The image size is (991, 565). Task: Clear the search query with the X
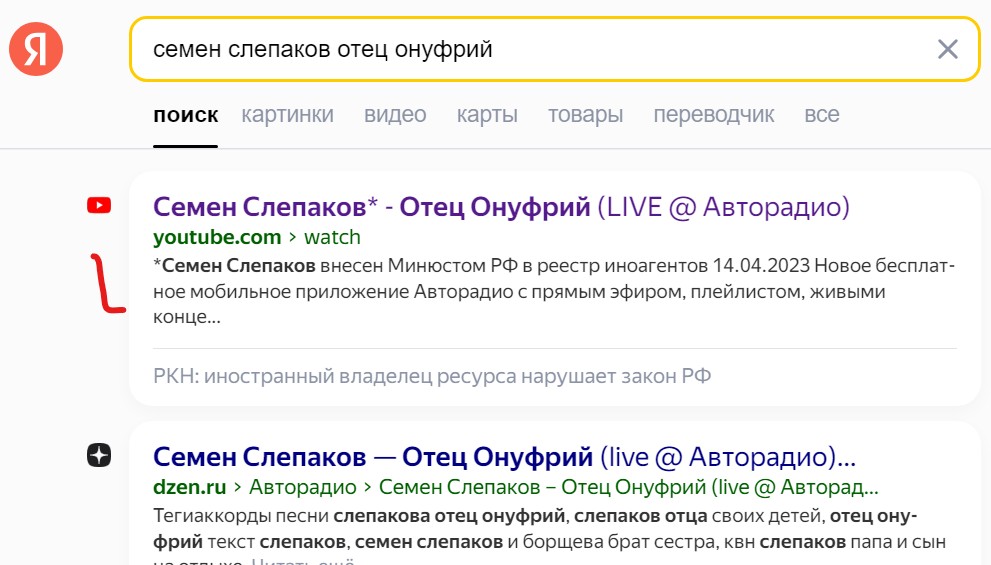947,49
